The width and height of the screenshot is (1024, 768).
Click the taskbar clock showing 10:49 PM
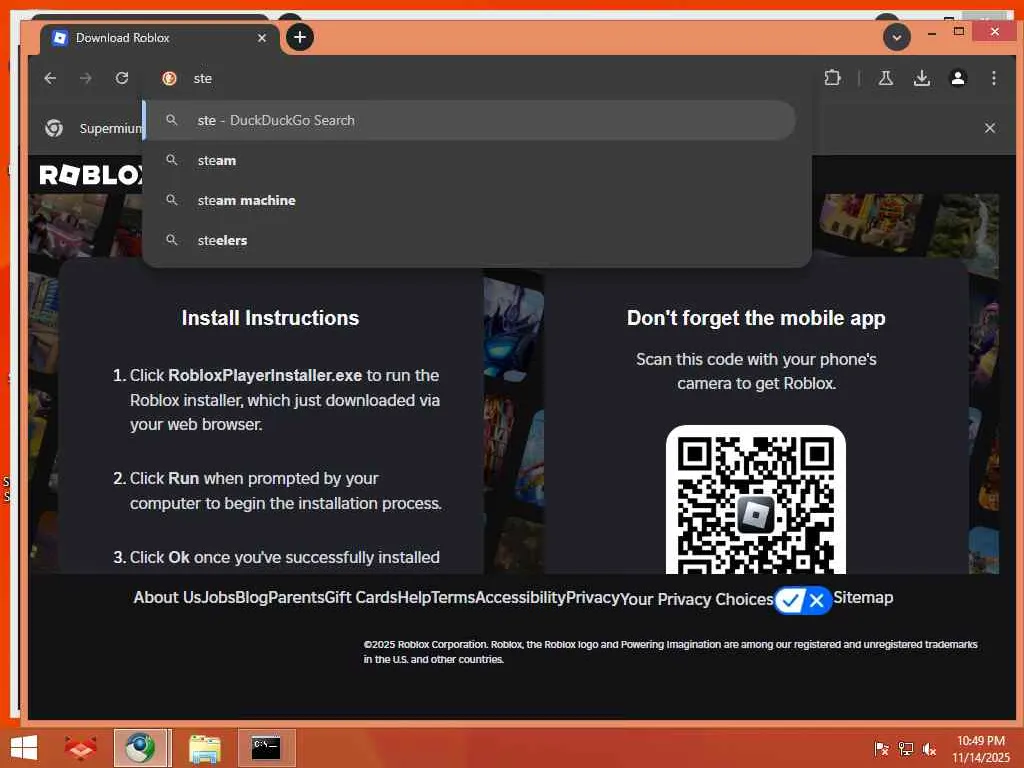980,749
